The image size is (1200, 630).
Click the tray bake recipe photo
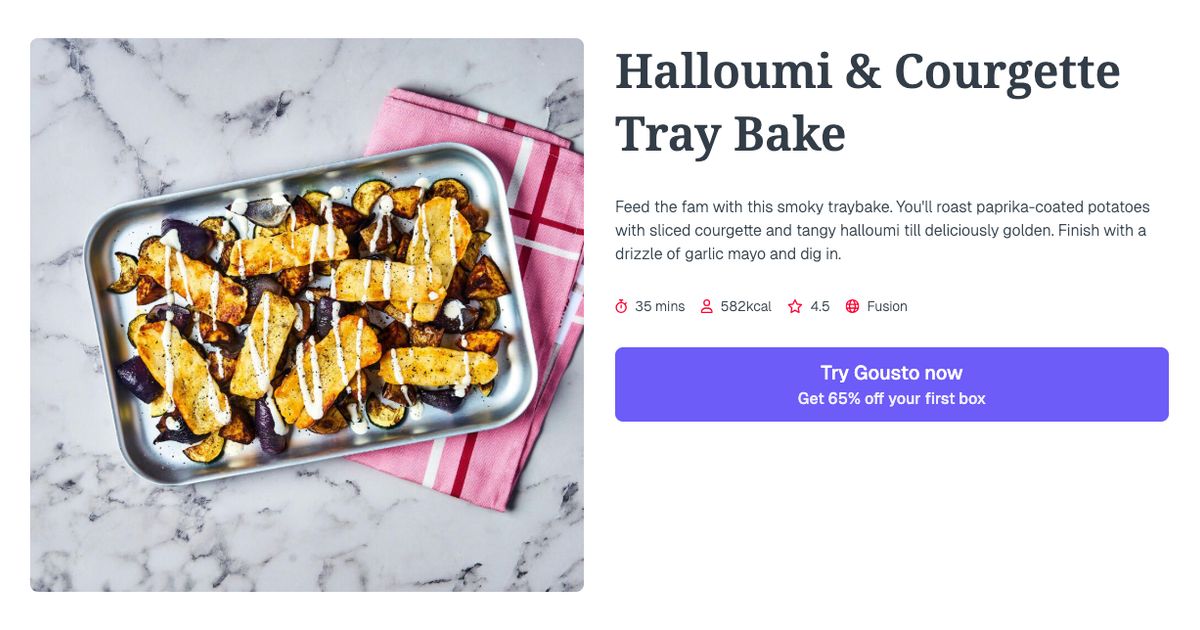[x=306, y=314]
